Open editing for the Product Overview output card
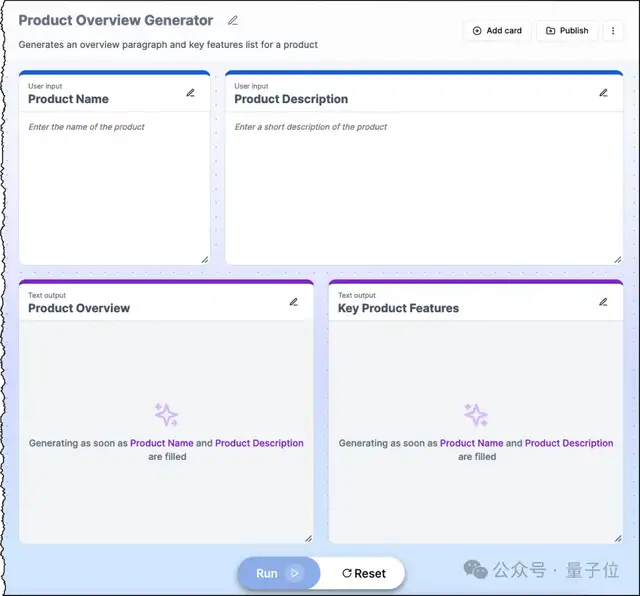Image resolution: width=640 pixels, height=596 pixels. point(293,302)
